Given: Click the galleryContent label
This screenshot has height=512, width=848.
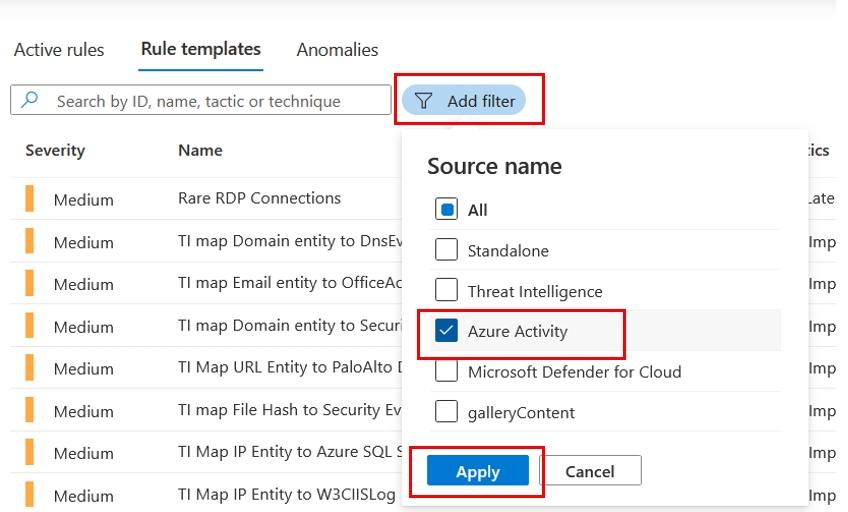Looking at the screenshot, I should [521, 413].
